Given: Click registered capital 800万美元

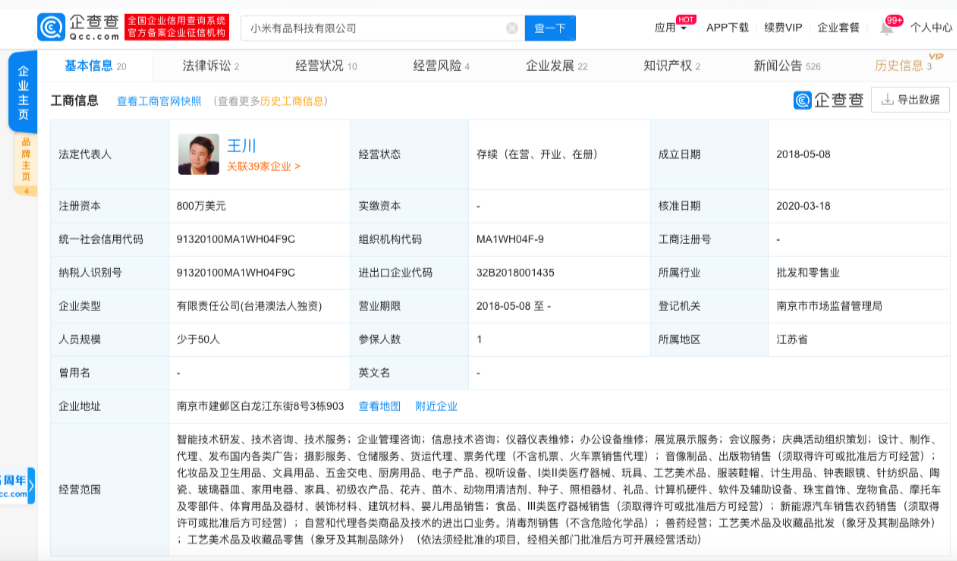Looking at the screenshot, I should point(201,206).
